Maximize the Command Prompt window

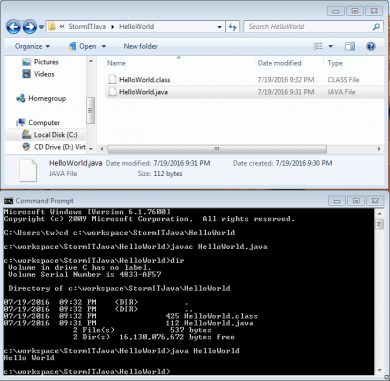pos(356,201)
